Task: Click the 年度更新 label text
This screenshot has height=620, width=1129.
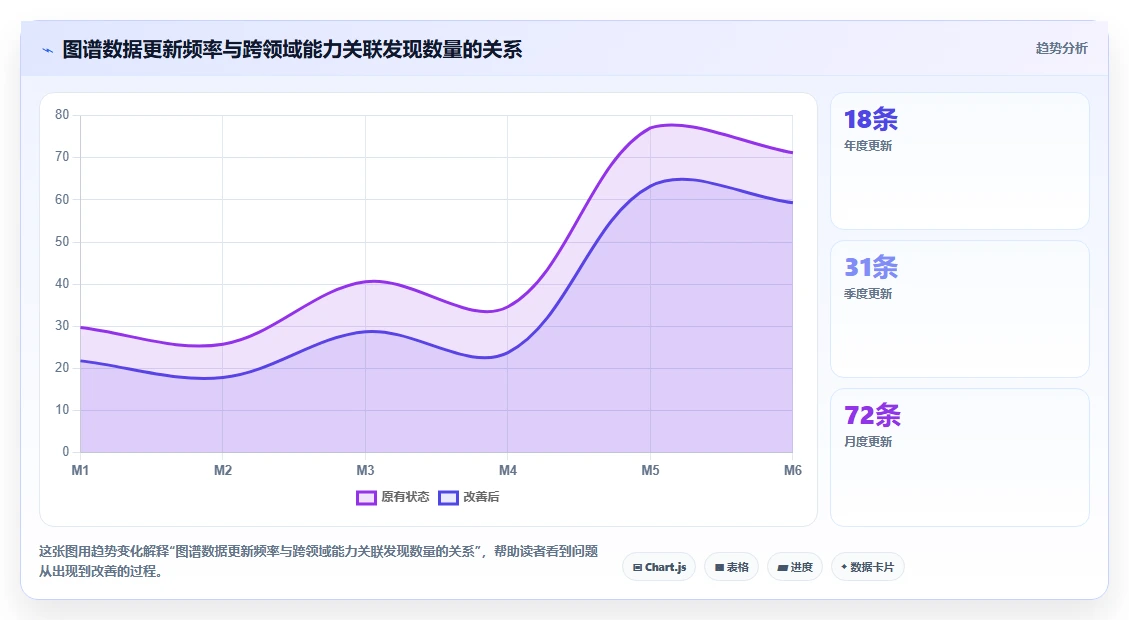Action: (x=868, y=145)
